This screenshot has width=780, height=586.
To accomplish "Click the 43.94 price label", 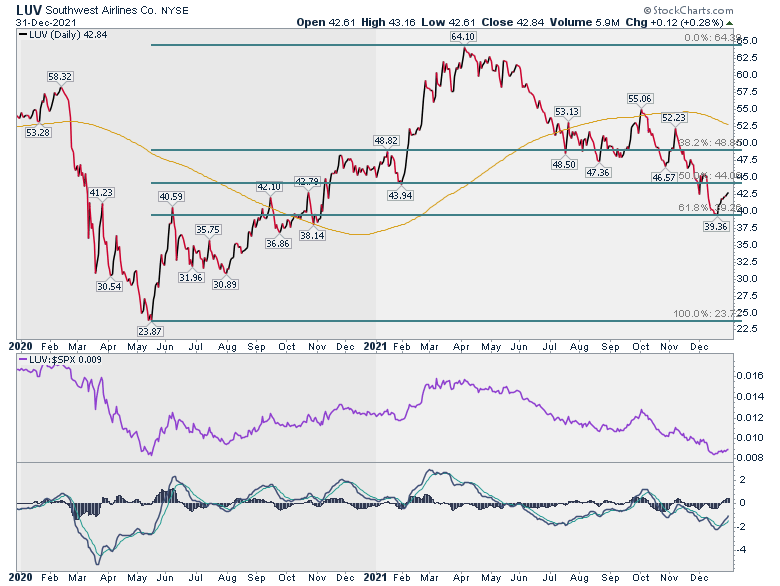I will [400, 195].
